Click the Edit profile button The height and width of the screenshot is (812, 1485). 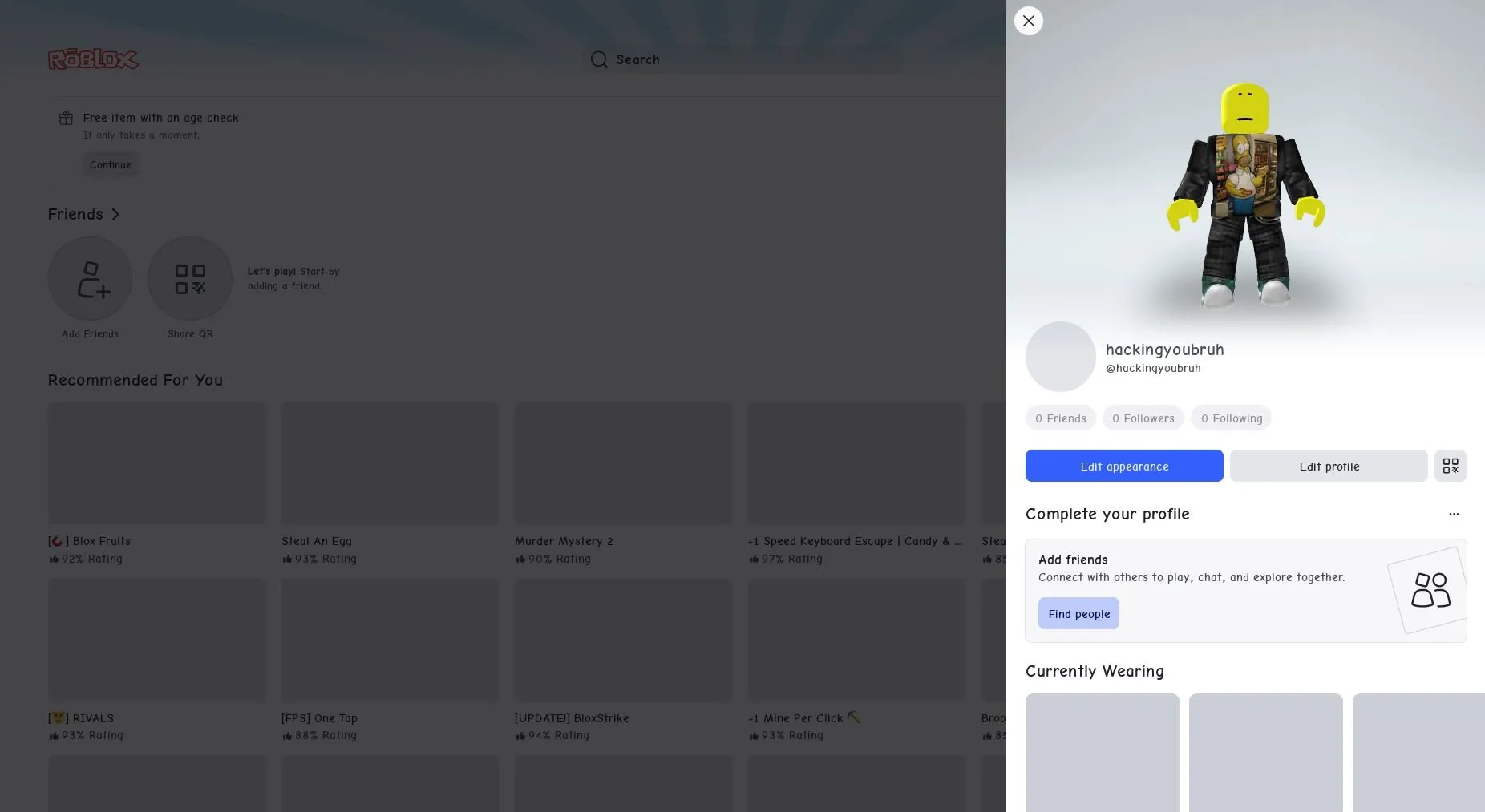point(1329,466)
